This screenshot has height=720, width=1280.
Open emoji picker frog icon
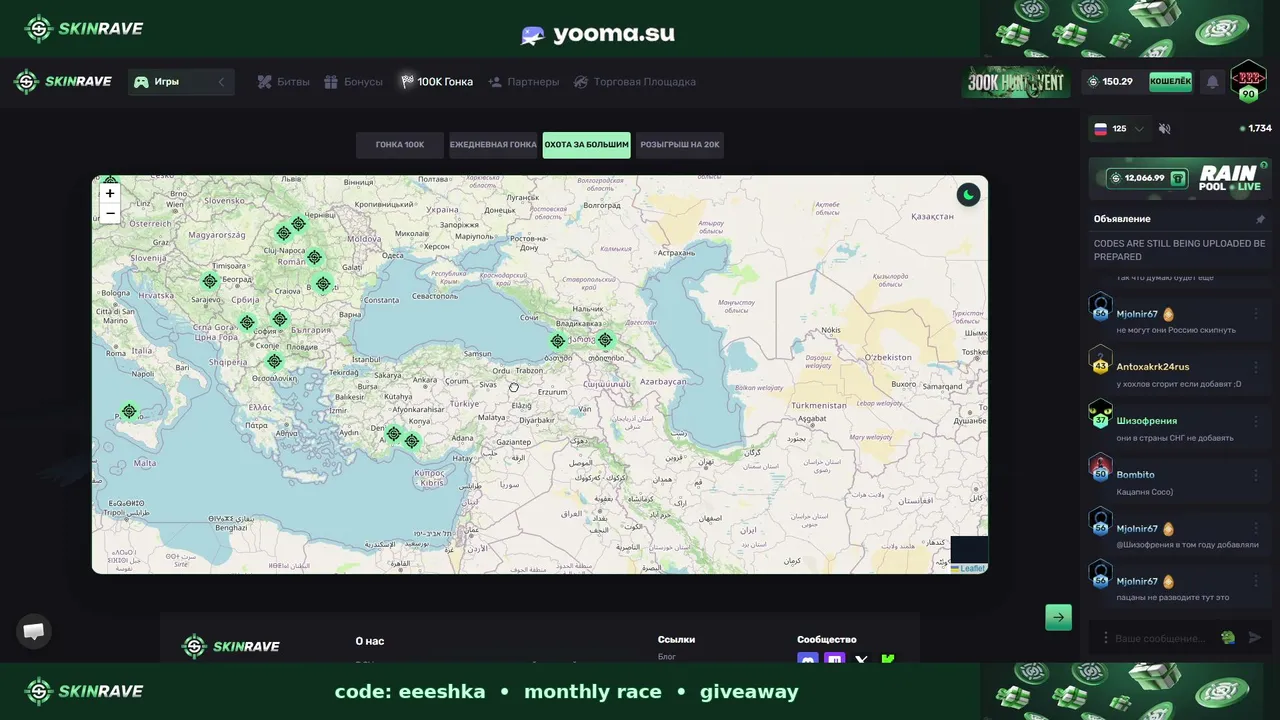[x=1228, y=637]
